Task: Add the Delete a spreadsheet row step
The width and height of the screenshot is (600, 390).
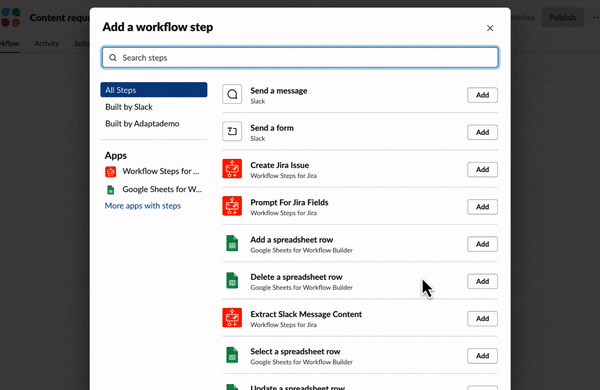Action: coord(482,281)
